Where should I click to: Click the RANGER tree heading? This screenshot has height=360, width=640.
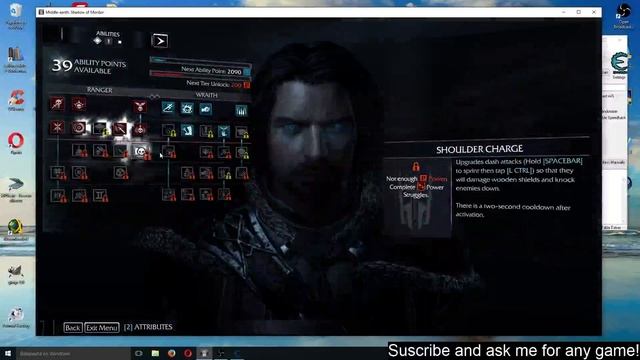tap(100, 90)
